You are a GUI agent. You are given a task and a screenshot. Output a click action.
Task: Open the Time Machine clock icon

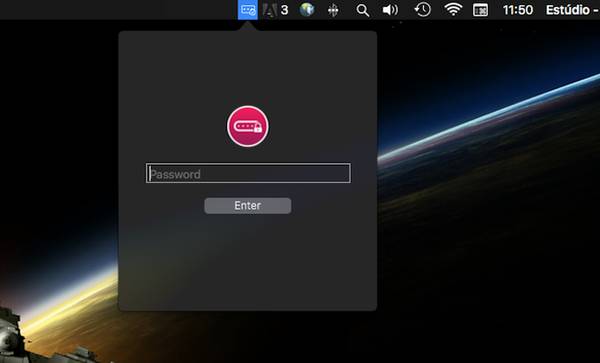point(422,10)
